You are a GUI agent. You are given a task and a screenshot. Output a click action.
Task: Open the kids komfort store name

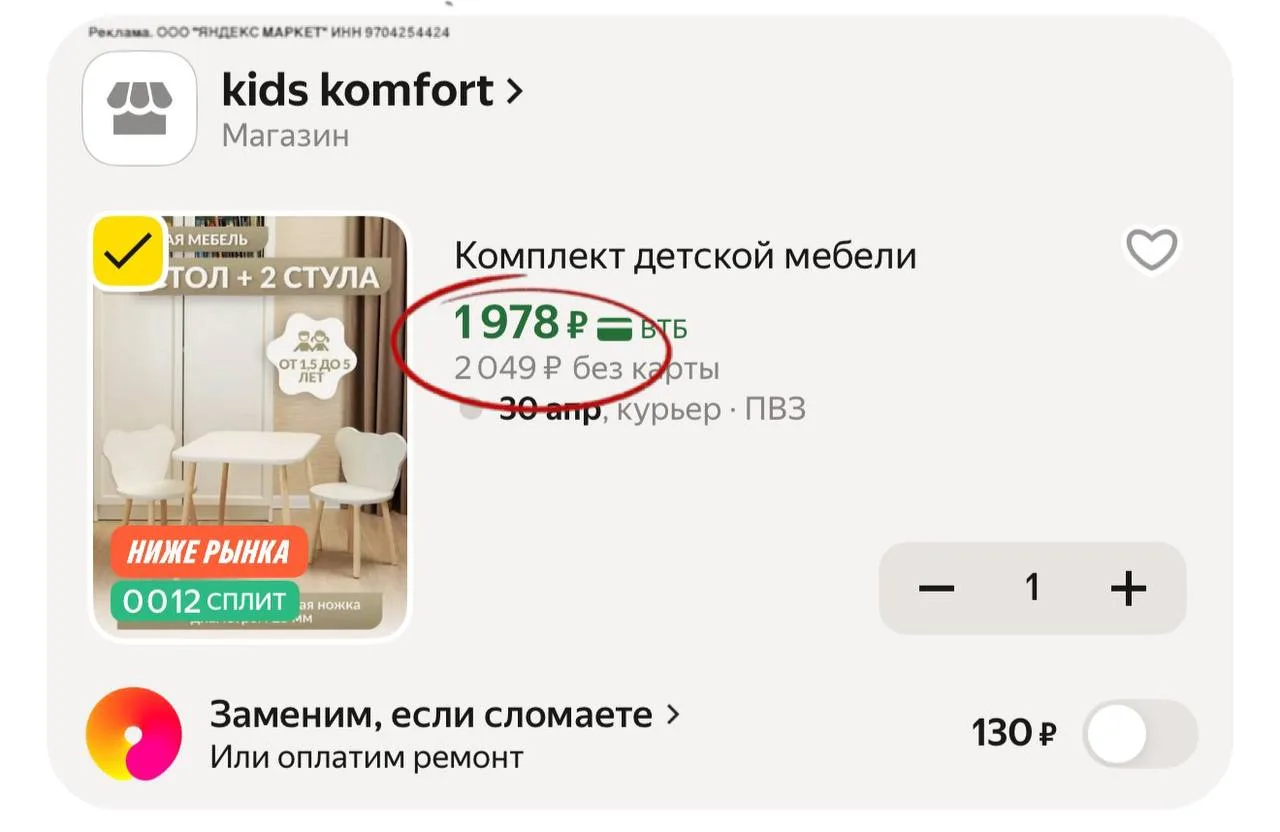pos(357,91)
